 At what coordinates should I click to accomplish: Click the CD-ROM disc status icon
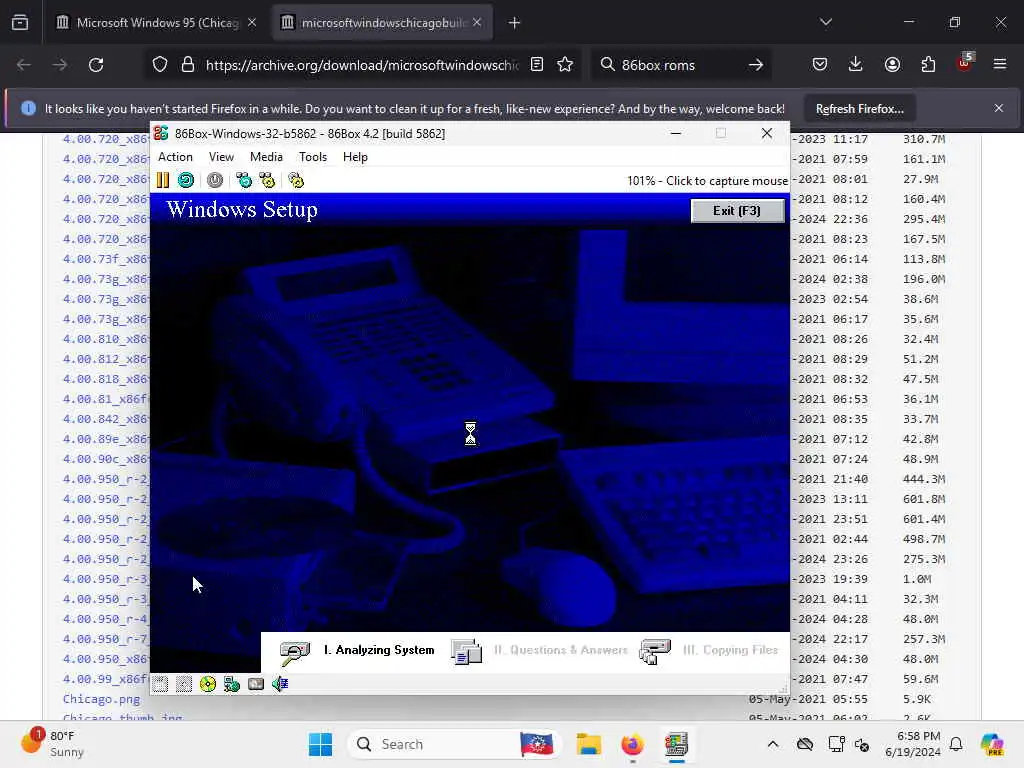[208, 684]
